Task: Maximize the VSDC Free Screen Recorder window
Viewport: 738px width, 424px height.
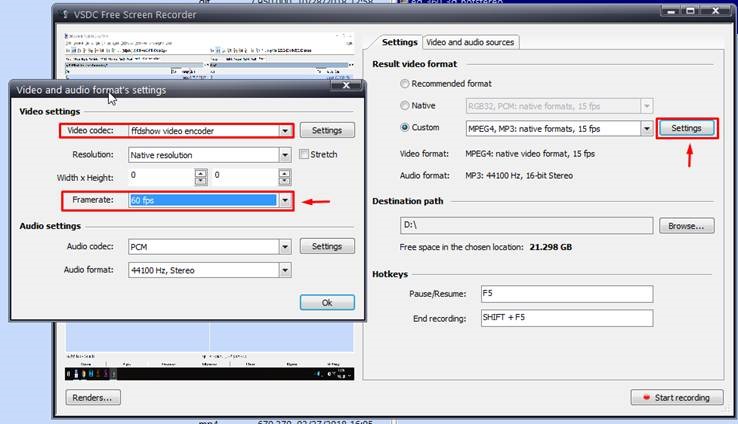Action: click(690, 10)
